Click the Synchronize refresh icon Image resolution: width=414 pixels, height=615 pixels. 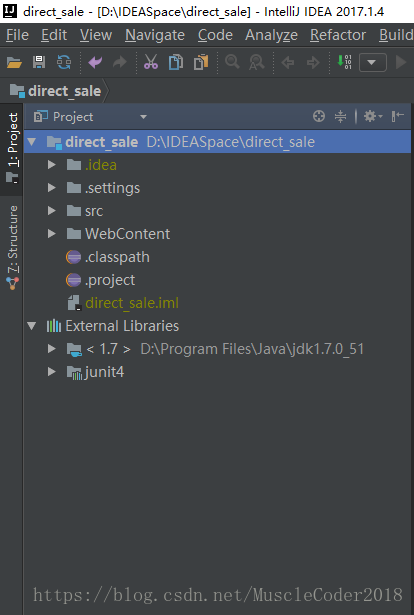(64, 62)
